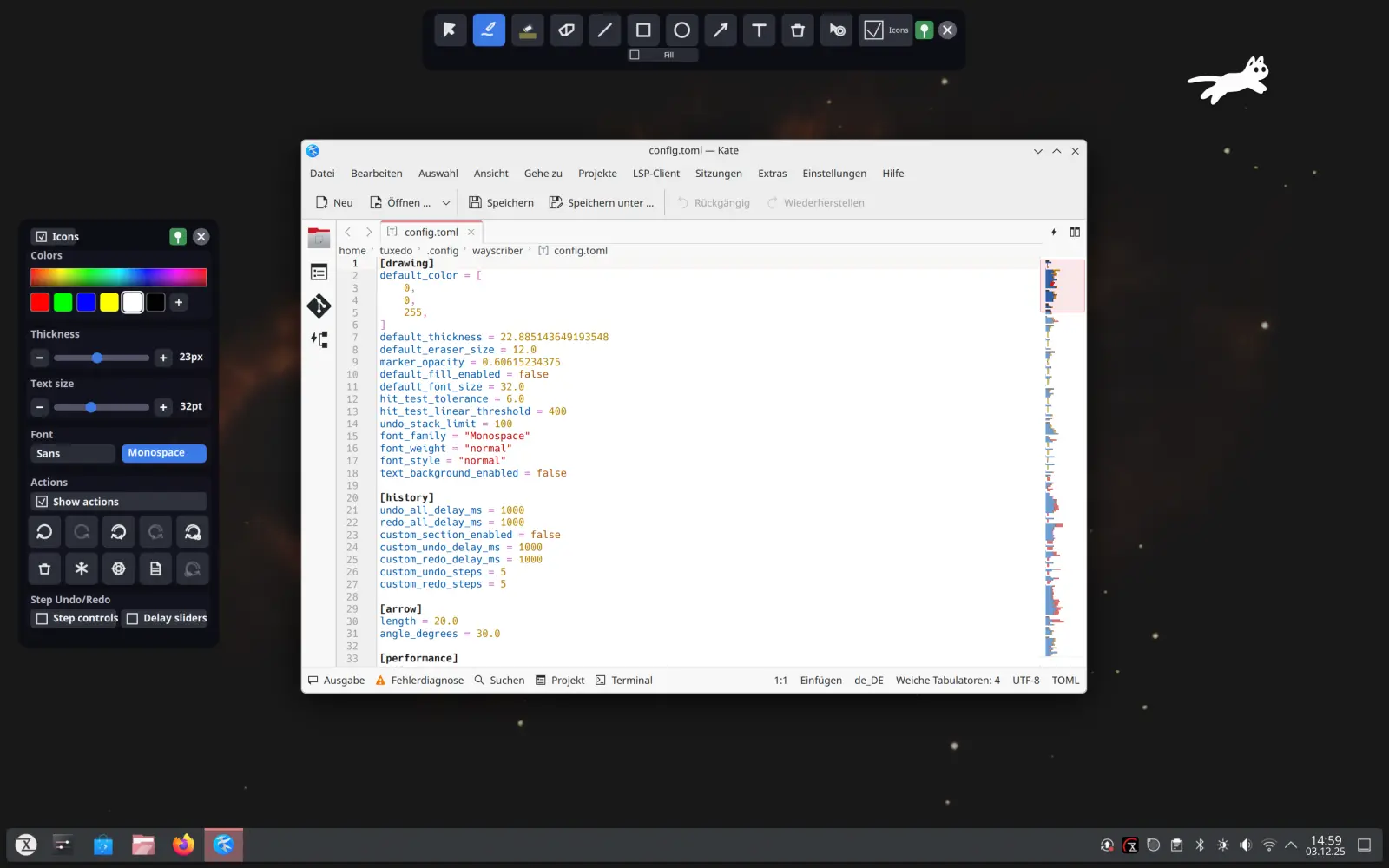Select the arrow drawing tool

(720, 30)
